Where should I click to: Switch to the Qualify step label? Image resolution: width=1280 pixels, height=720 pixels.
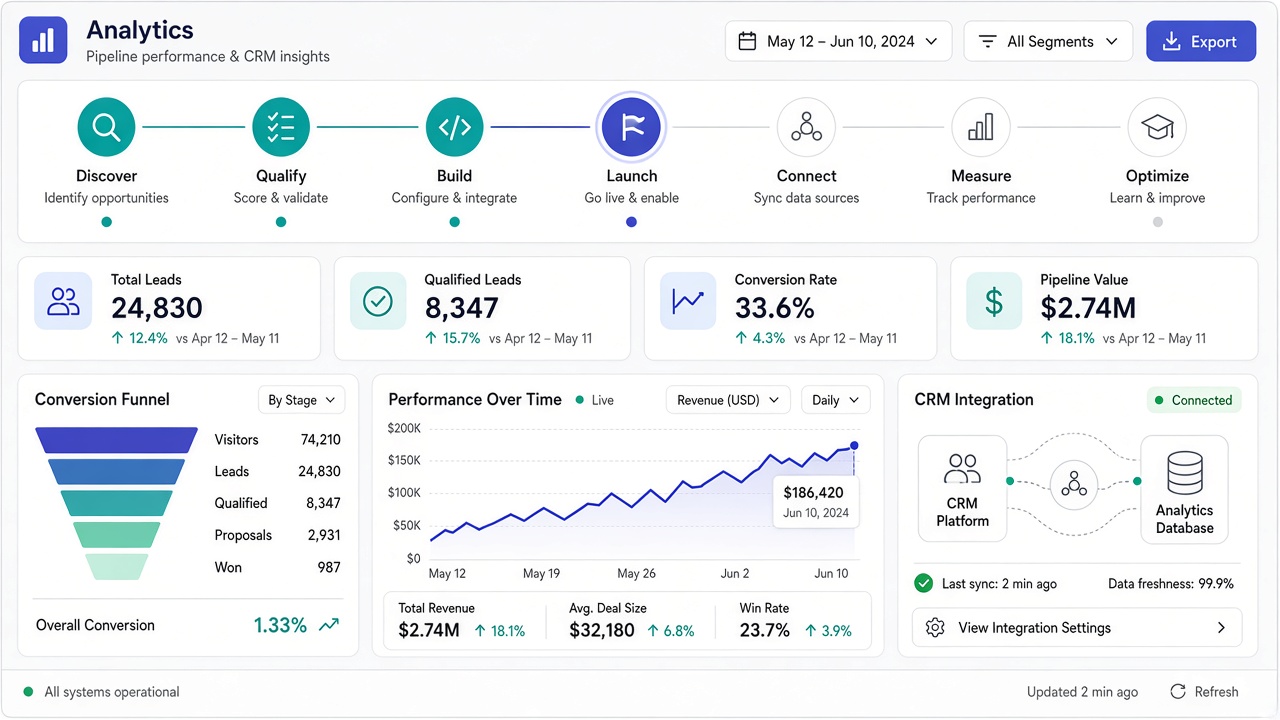281,176
